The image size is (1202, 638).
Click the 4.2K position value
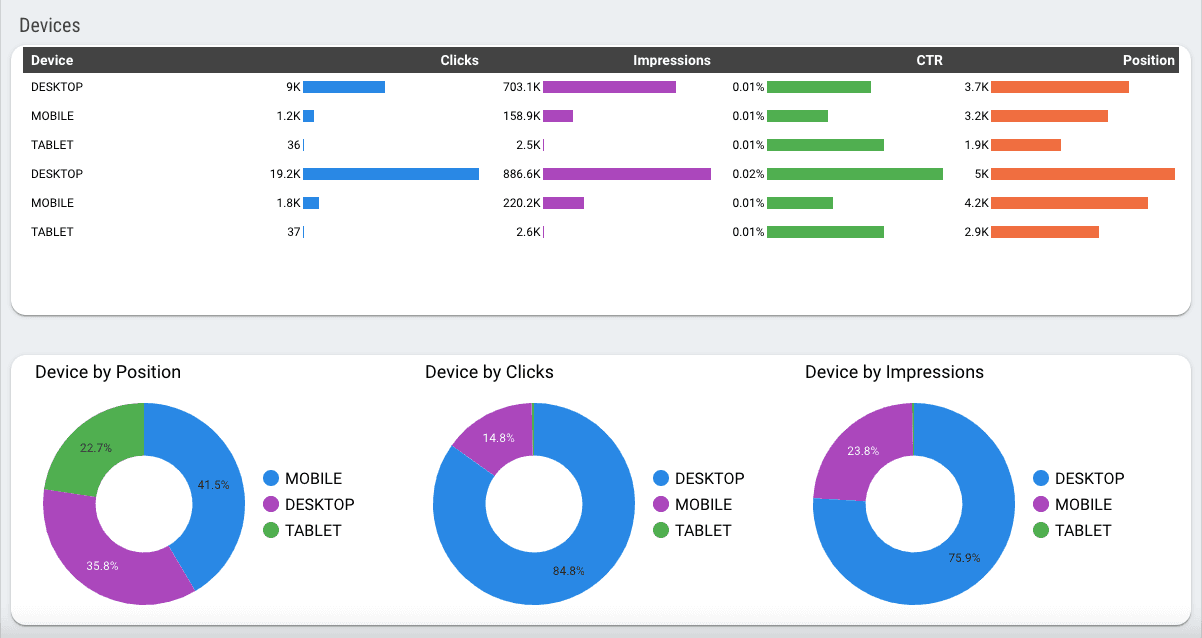coord(977,203)
